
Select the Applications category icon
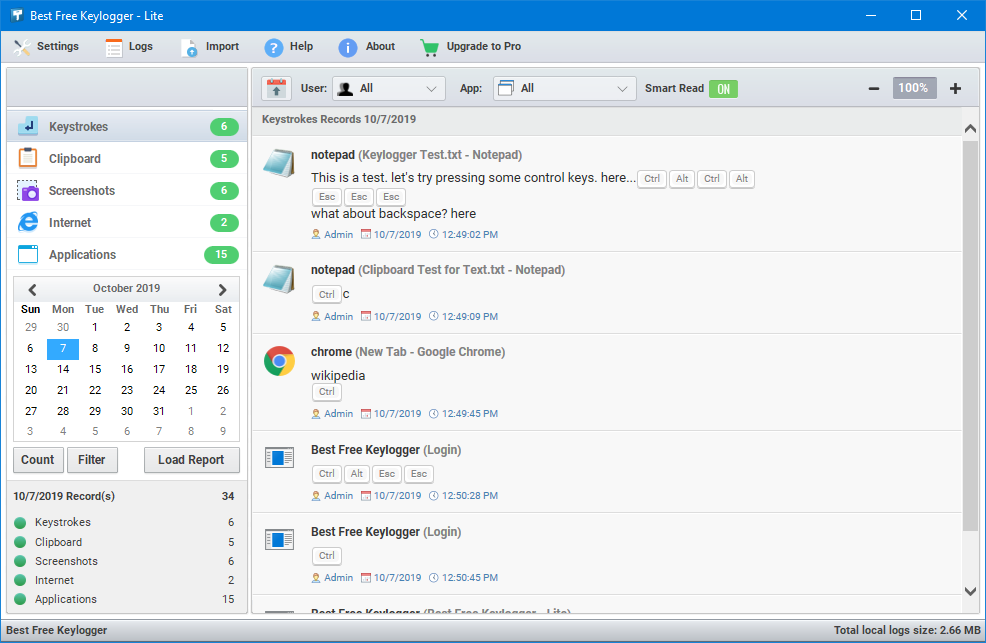pyautogui.click(x=29, y=254)
